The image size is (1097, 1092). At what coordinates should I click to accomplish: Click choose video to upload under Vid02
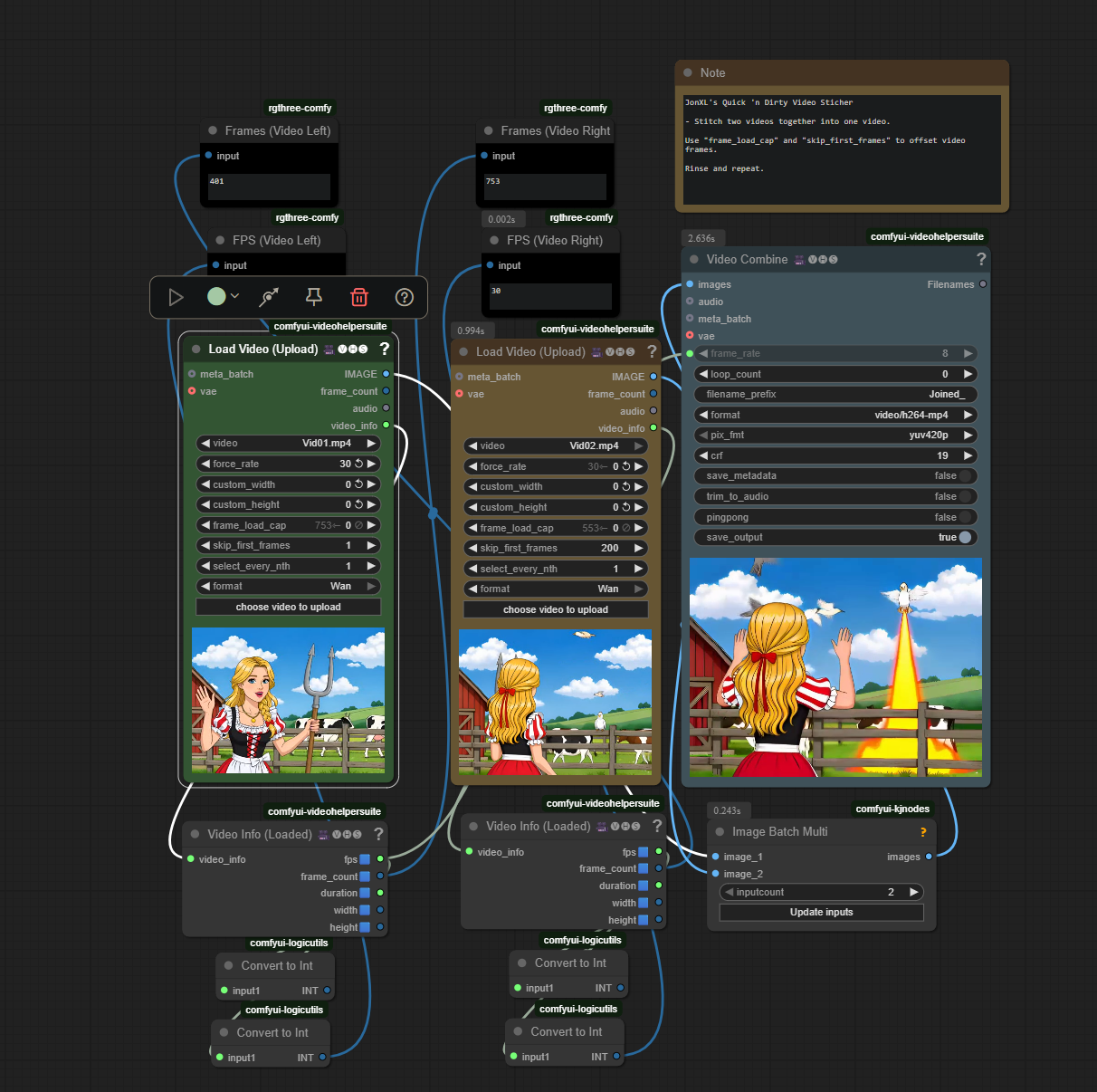[556, 609]
